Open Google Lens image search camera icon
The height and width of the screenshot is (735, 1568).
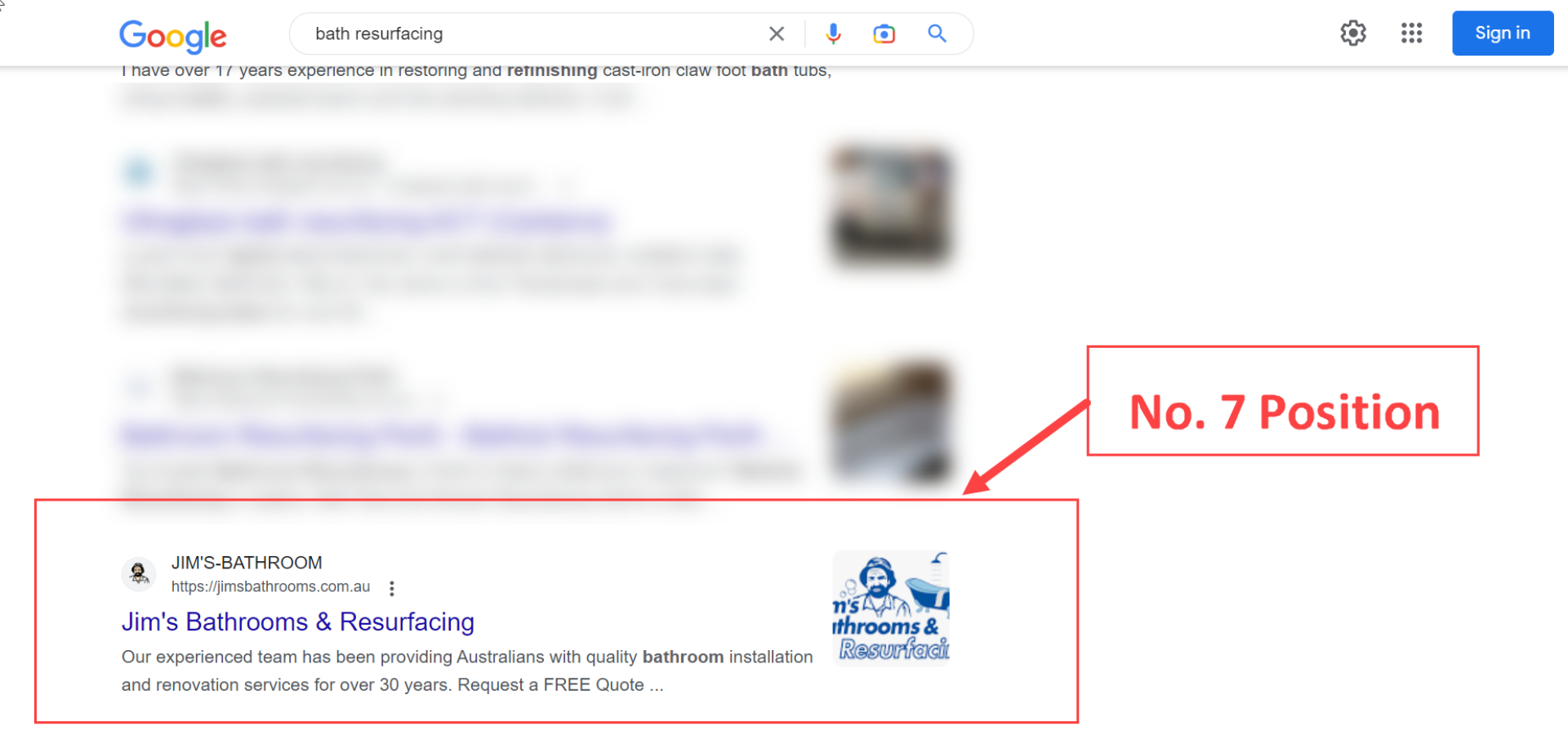coord(884,33)
